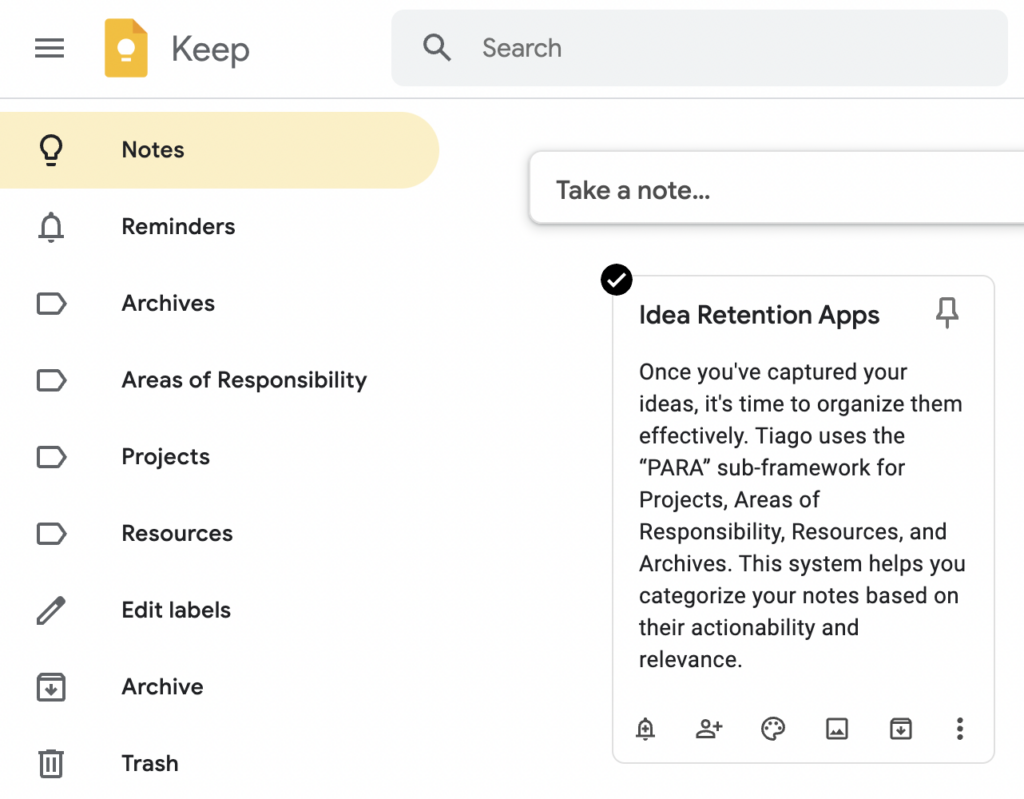Open the Archives label

pos(168,303)
